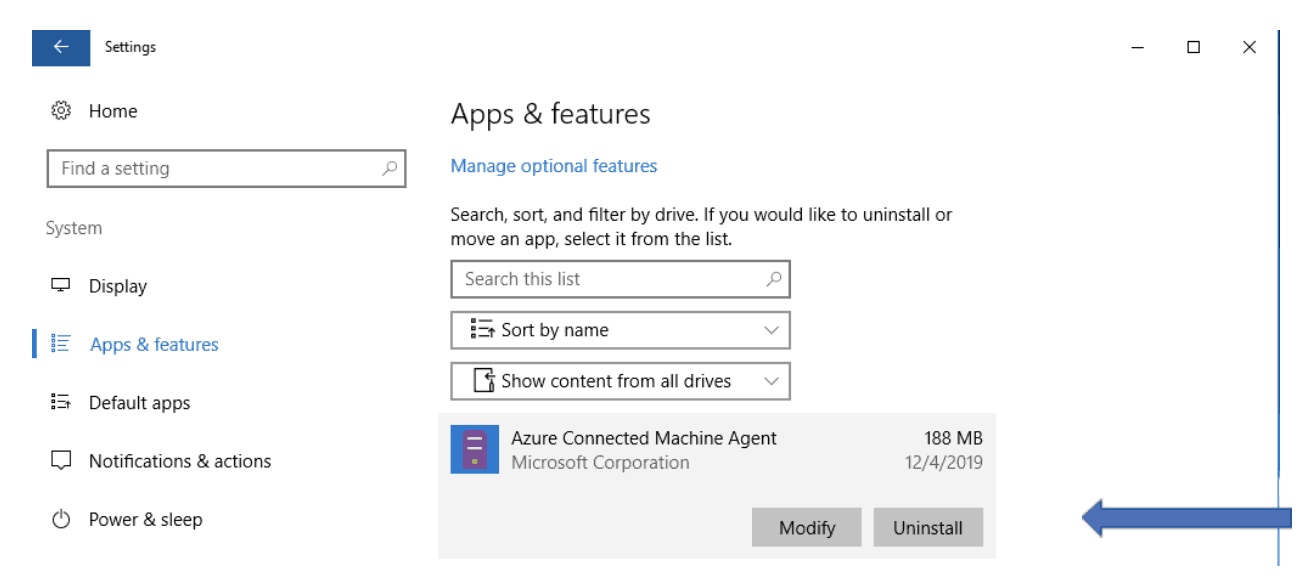Click the Apps & features page heading
This screenshot has height=580, width=1308.
[551, 115]
